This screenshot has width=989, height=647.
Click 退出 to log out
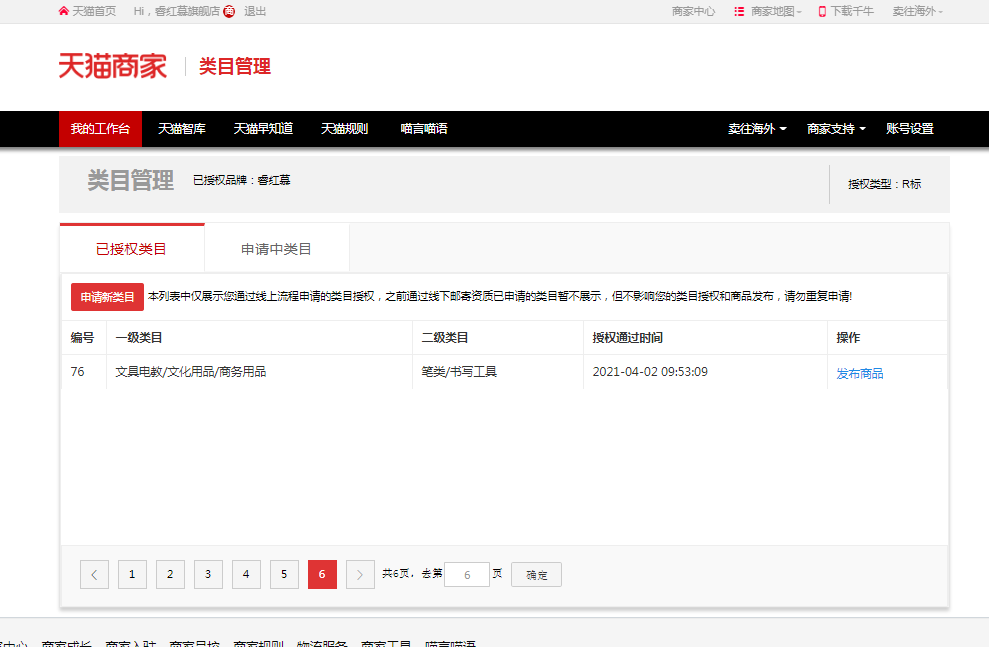(255, 11)
